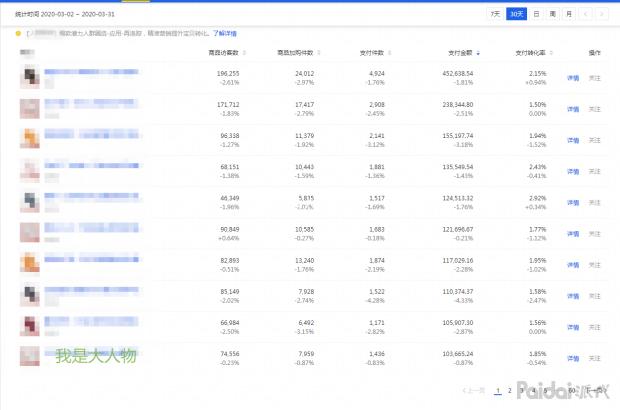Go to previous time period arrow
This screenshot has height=410, width=620.
pos(587,14)
